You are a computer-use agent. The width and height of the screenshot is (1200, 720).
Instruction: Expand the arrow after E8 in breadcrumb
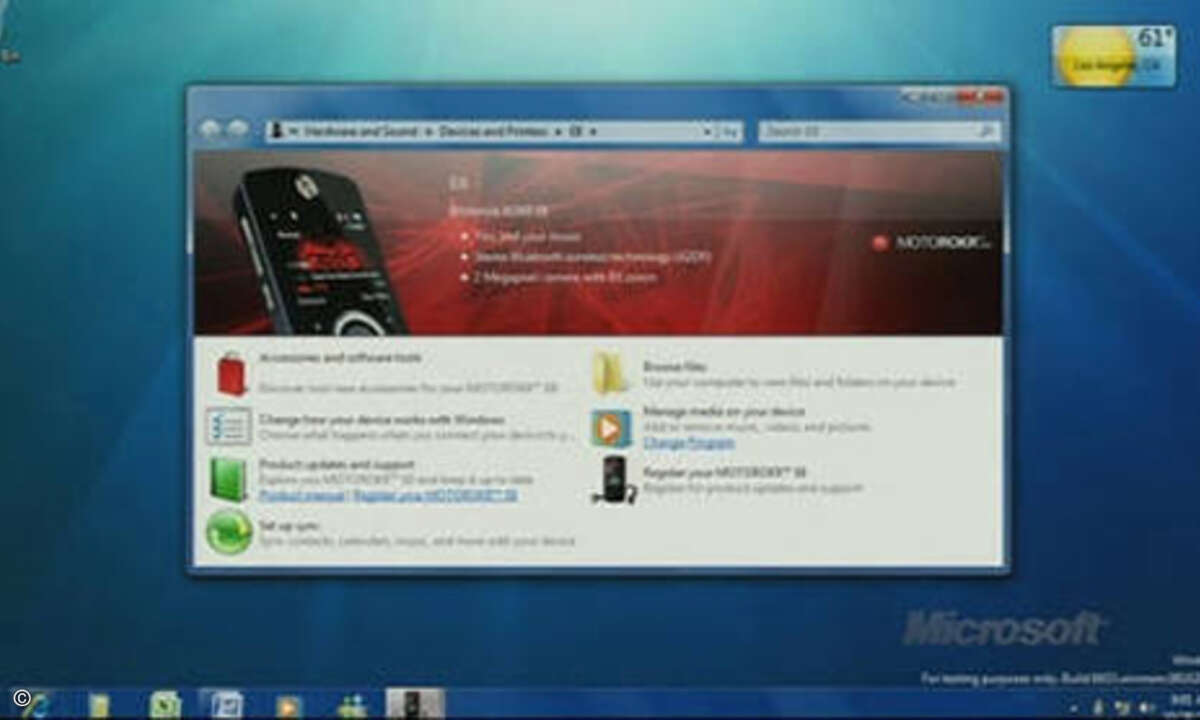pos(593,131)
